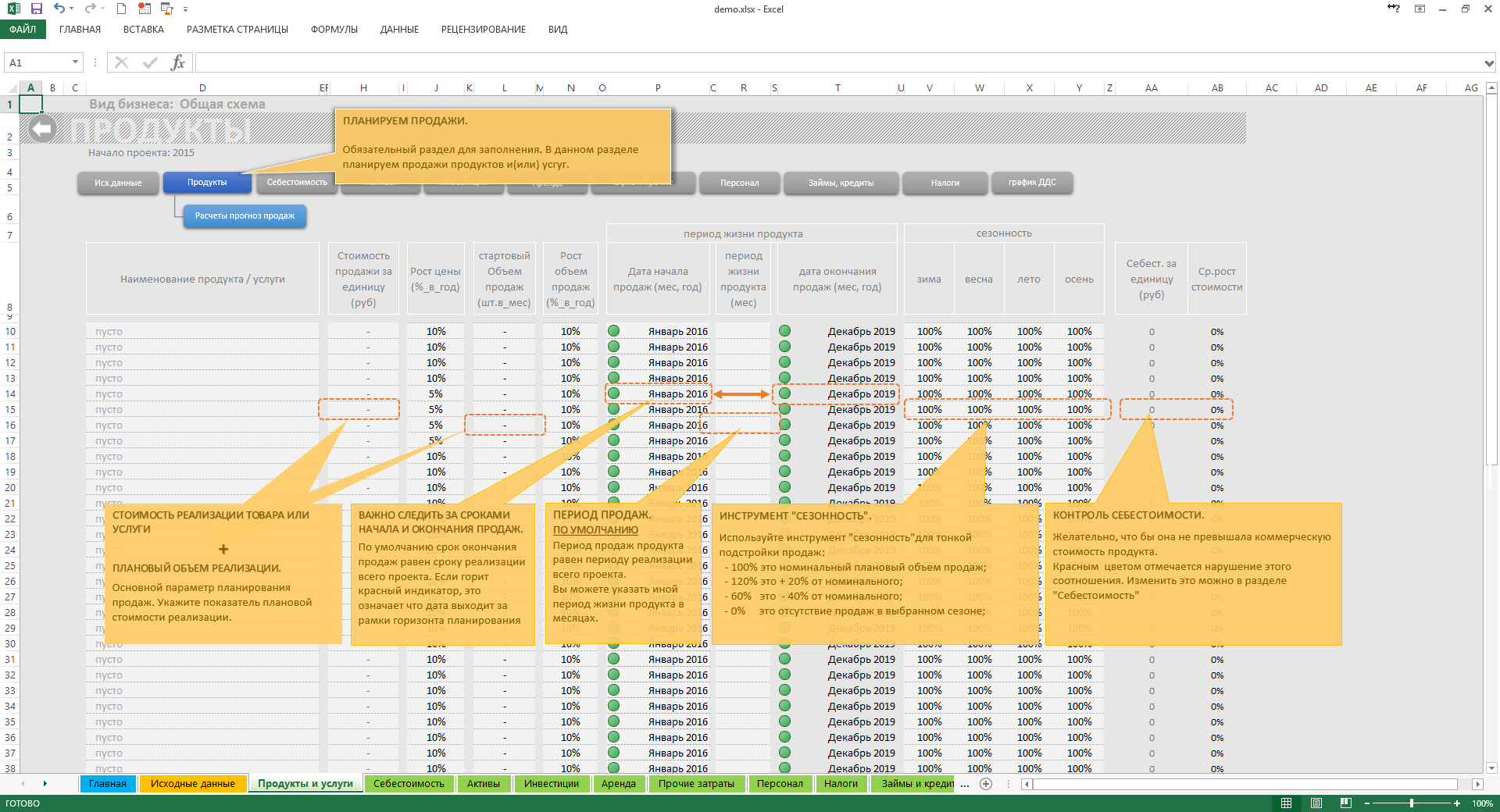
Task: Open the РАЗМЕТКА СТРАНИЦЫ tab
Action: coord(237,30)
